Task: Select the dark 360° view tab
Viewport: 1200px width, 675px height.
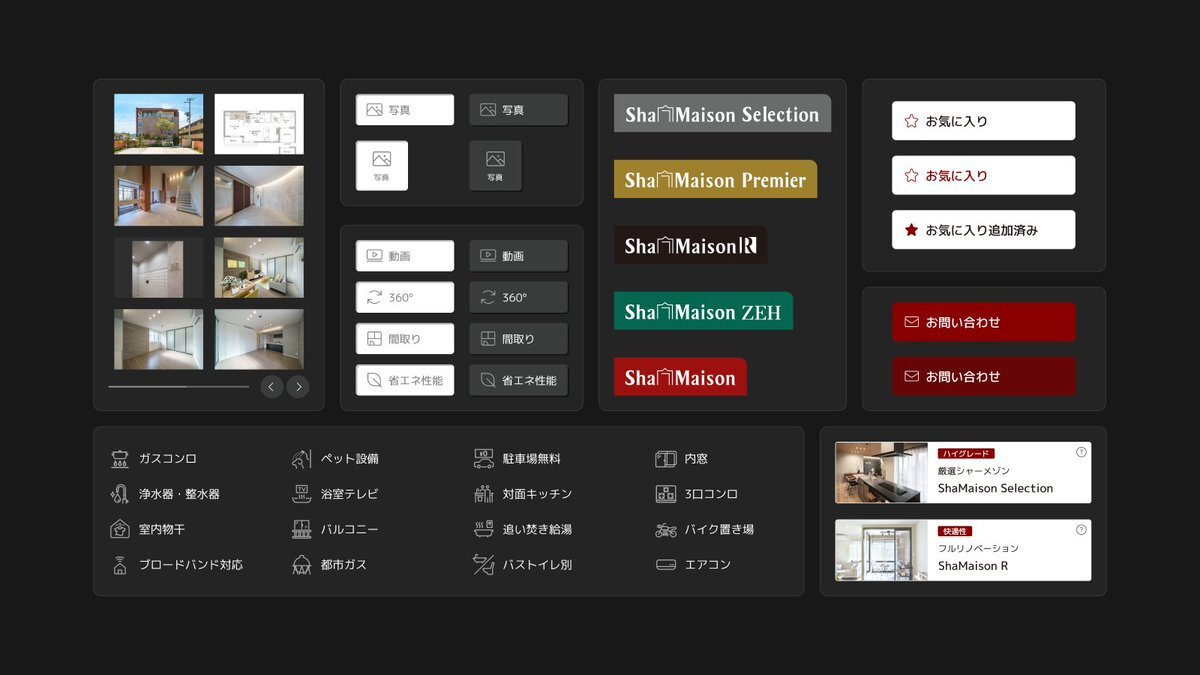Action: [518, 297]
